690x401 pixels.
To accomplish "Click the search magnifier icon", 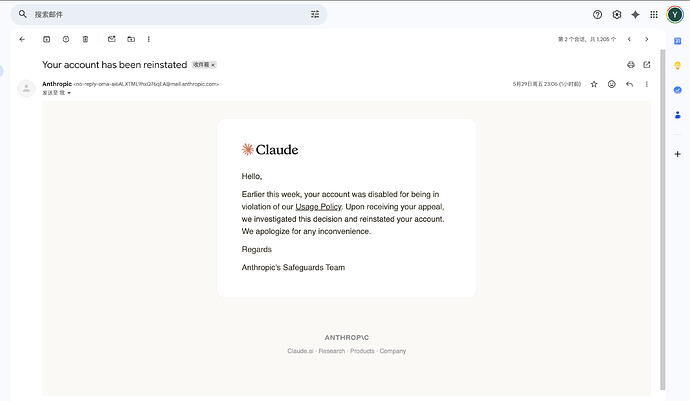I will (x=22, y=14).
